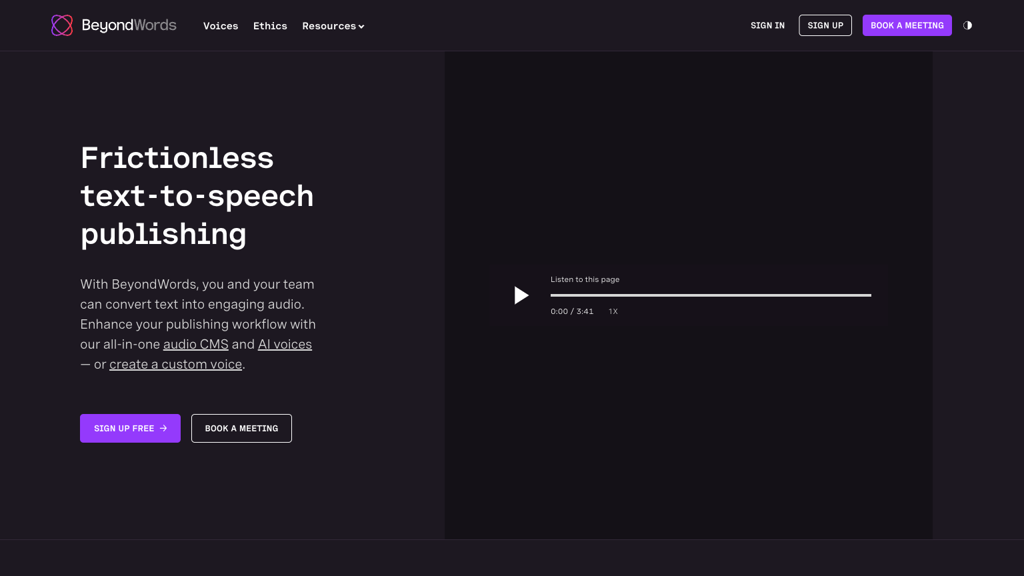1024x576 pixels.
Task: Click the 0:00 / 3:41 time display
Action: click(x=570, y=311)
